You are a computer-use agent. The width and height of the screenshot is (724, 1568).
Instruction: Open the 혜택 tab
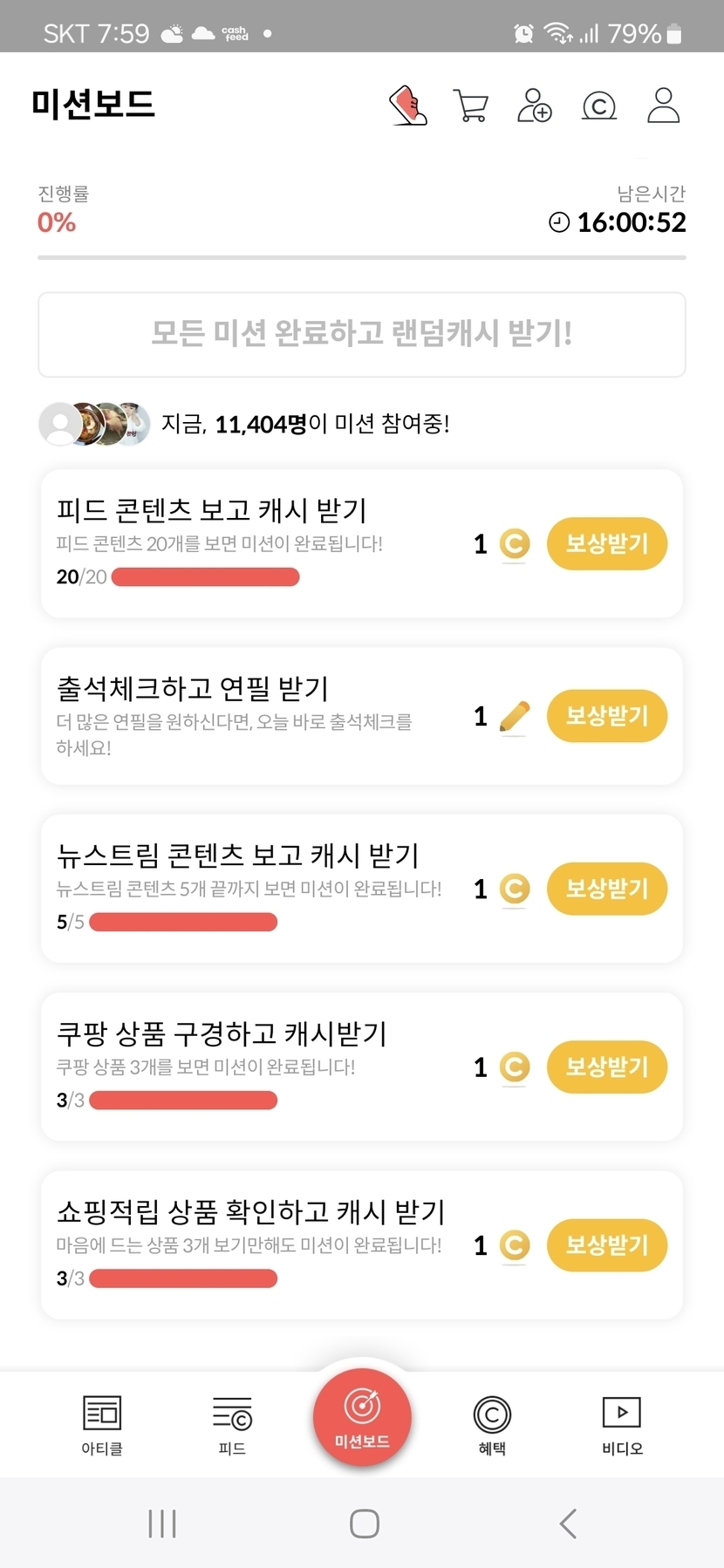click(x=492, y=1424)
